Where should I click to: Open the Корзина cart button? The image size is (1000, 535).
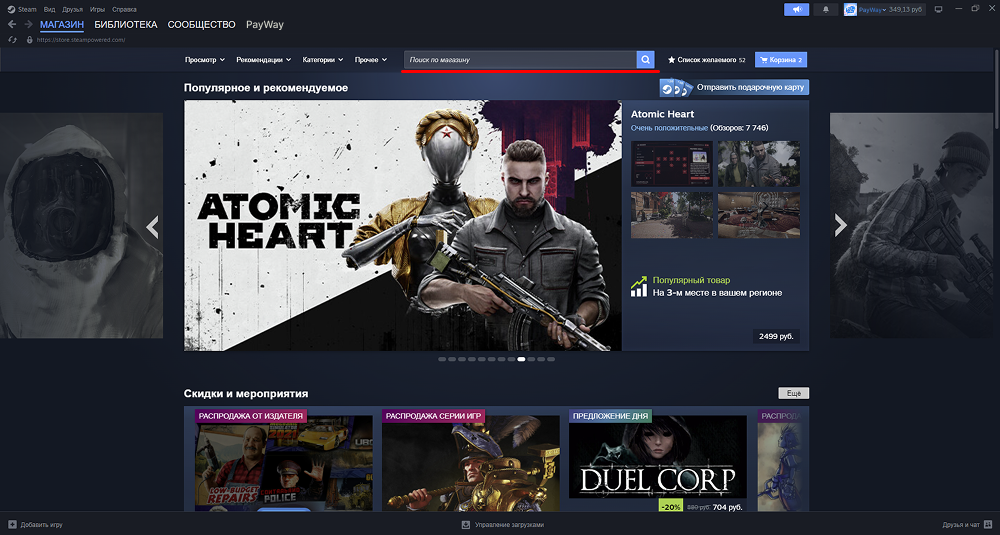pos(781,60)
